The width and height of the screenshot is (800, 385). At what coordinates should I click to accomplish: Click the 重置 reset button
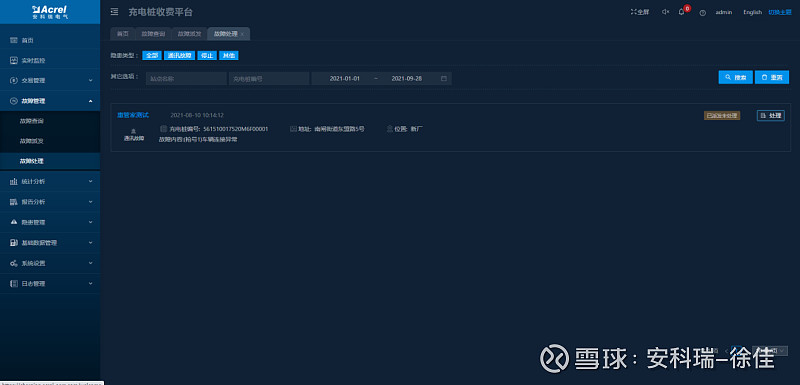772,78
